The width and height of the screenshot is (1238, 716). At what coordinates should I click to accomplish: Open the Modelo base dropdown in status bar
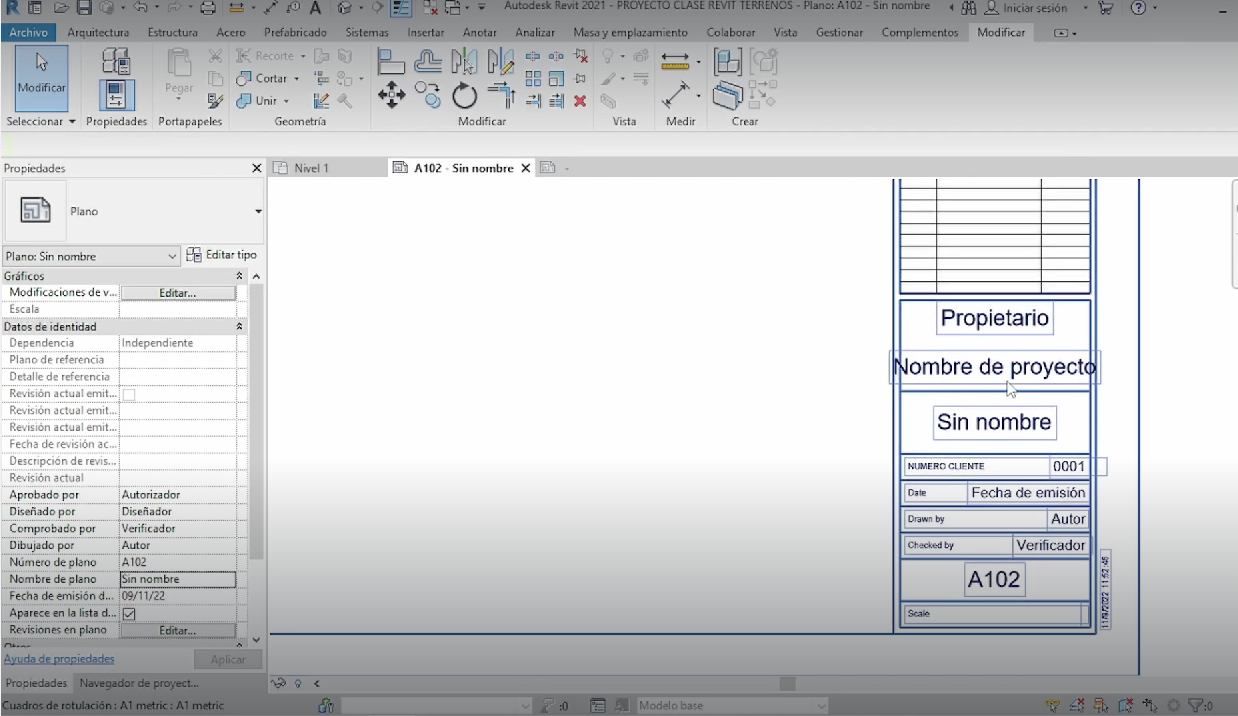click(822, 706)
